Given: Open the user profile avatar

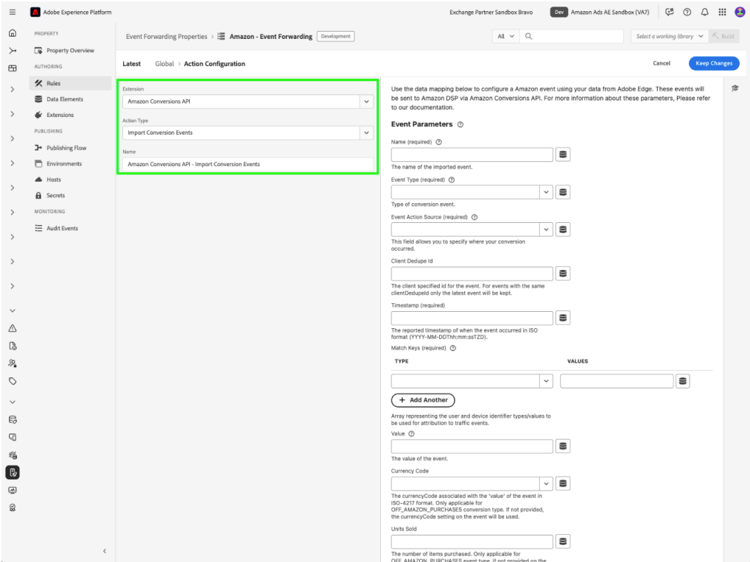Looking at the screenshot, I should [x=739, y=12].
